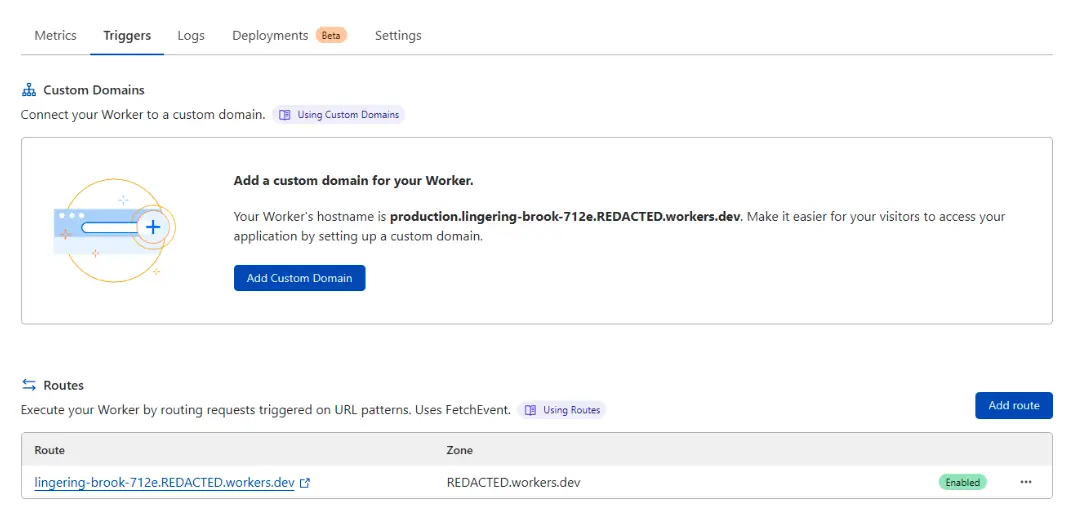Open the Settings tab
The width and height of the screenshot is (1079, 531).
coord(398,35)
